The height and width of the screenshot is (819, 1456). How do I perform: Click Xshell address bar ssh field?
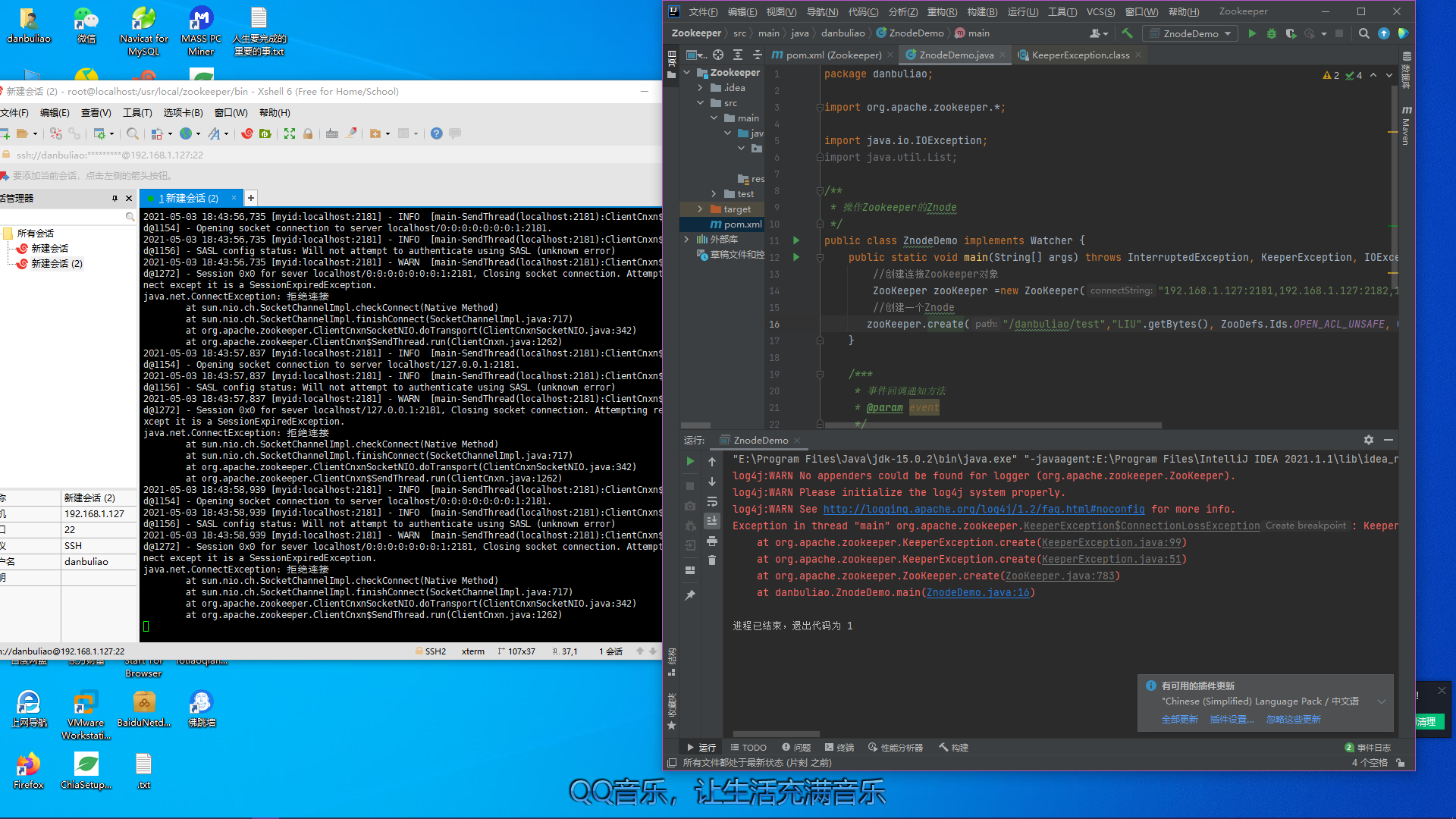pos(331,155)
